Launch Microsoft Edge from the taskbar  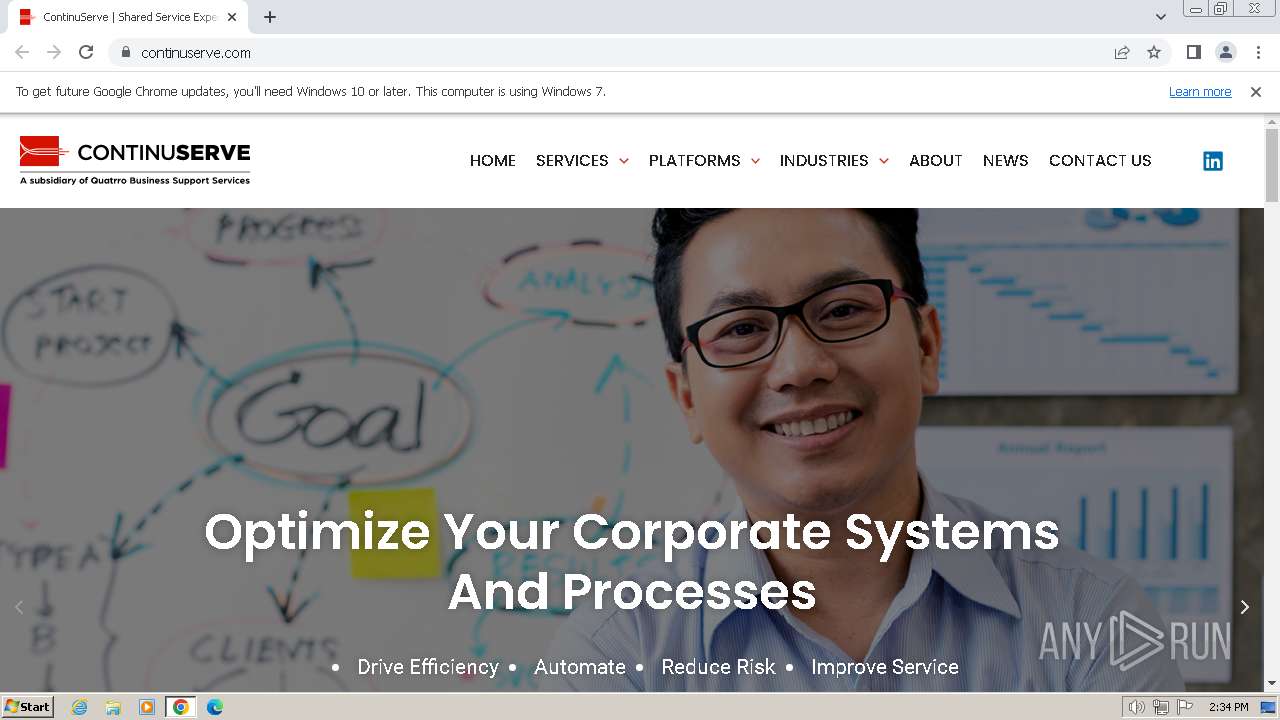pyautogui.click(x=215, y=707)
